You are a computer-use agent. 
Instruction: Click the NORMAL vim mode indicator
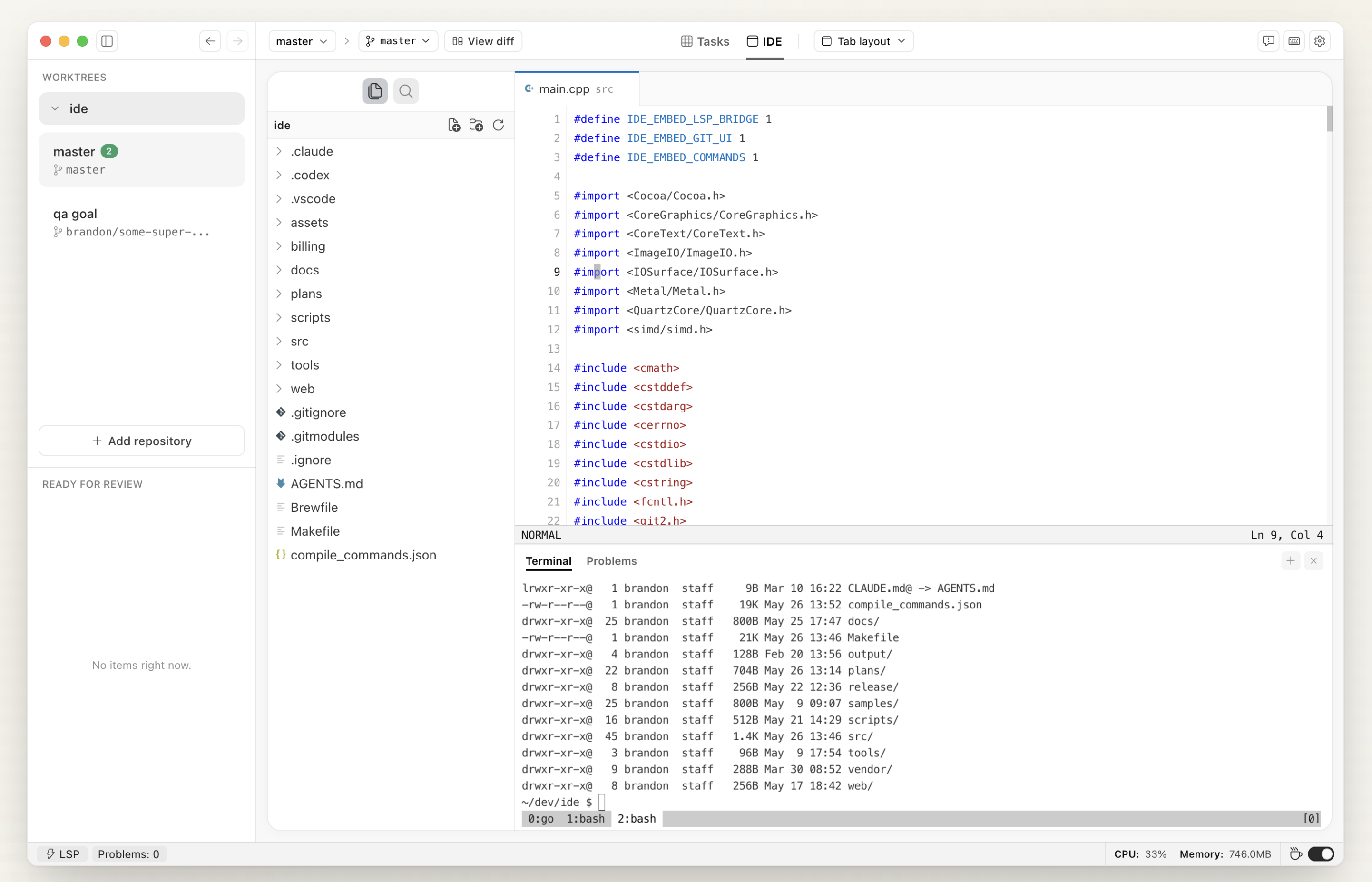(541, 535)
